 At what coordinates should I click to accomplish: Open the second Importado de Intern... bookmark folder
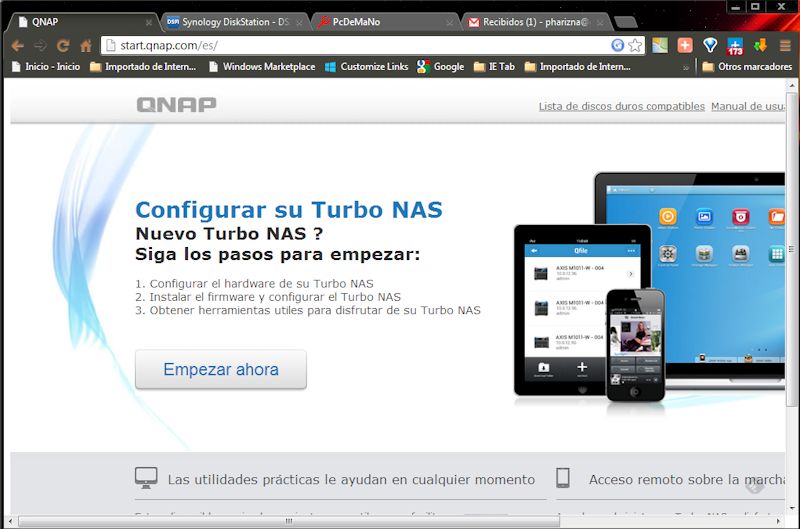pyautogui.click(x=578, y=67)
